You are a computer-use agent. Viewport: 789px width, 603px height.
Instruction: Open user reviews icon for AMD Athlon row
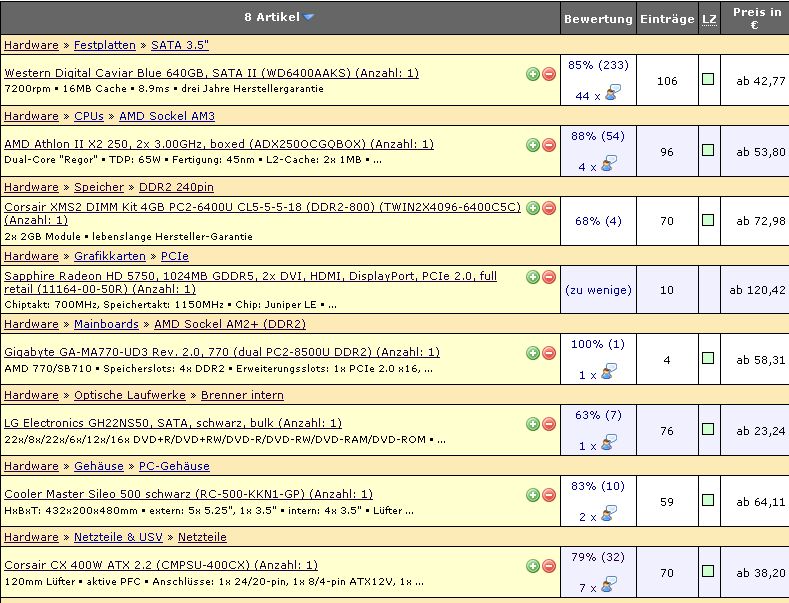click(x=609, y=164)
